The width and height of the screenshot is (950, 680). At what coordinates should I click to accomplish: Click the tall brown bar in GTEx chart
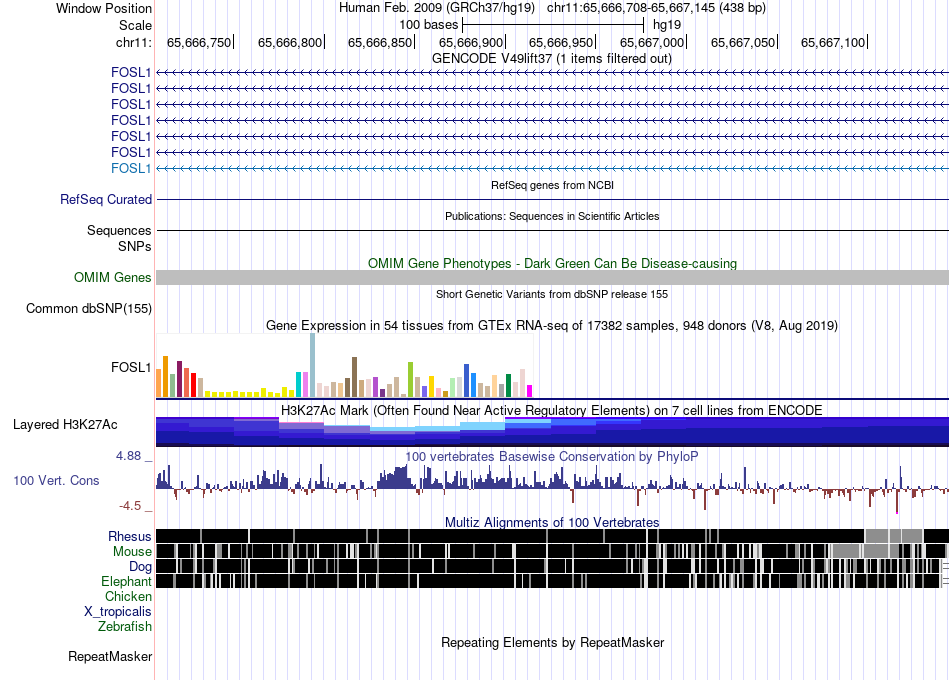354,377
